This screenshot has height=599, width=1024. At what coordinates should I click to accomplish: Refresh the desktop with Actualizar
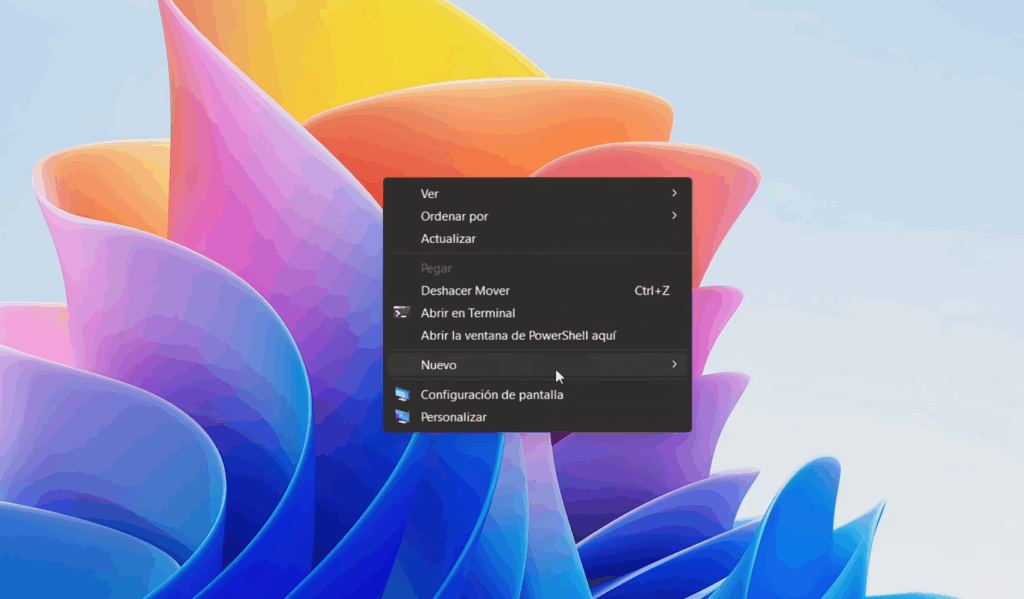pos(448,239)
